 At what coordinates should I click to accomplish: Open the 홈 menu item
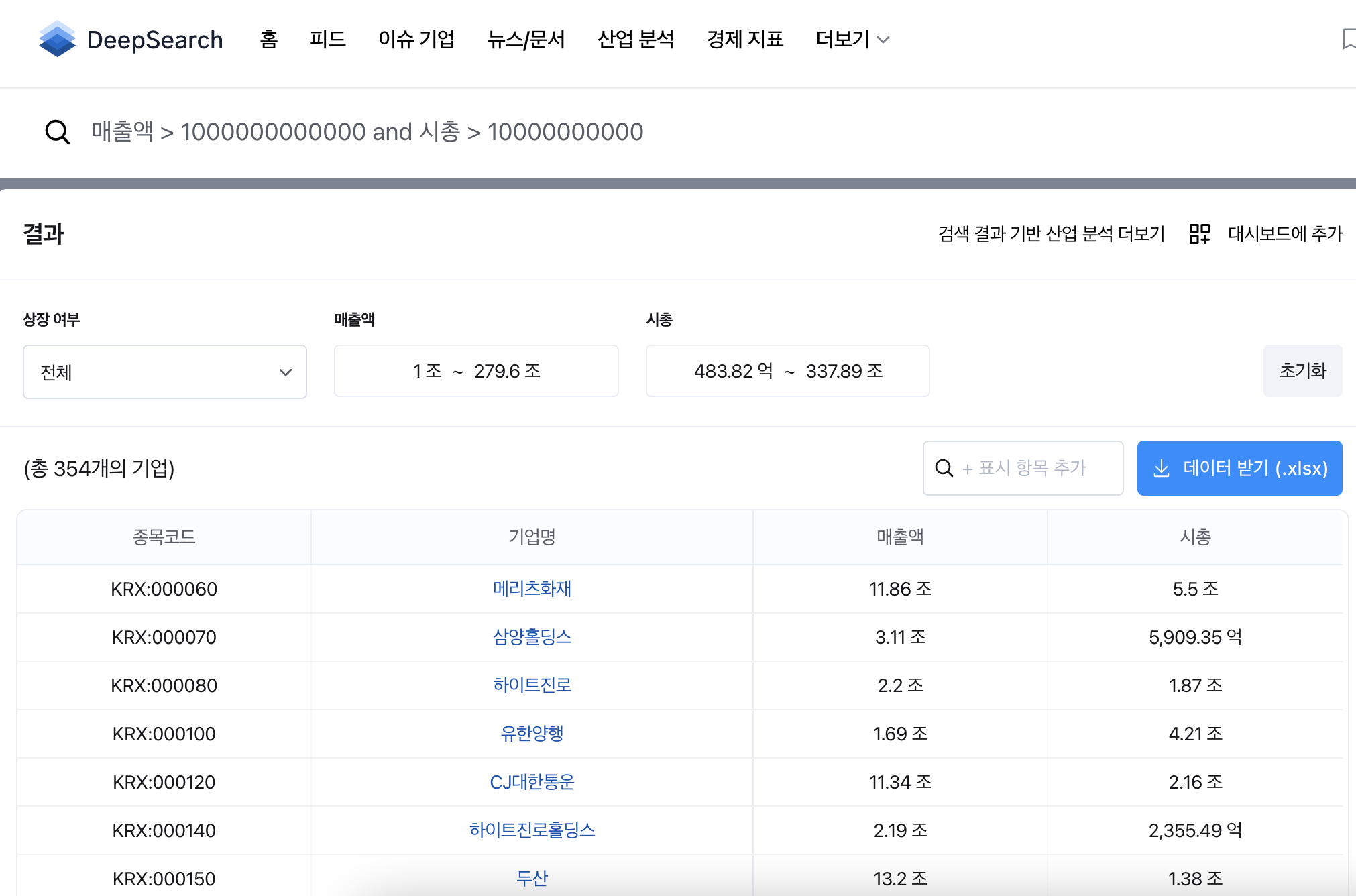coord(268,39)
